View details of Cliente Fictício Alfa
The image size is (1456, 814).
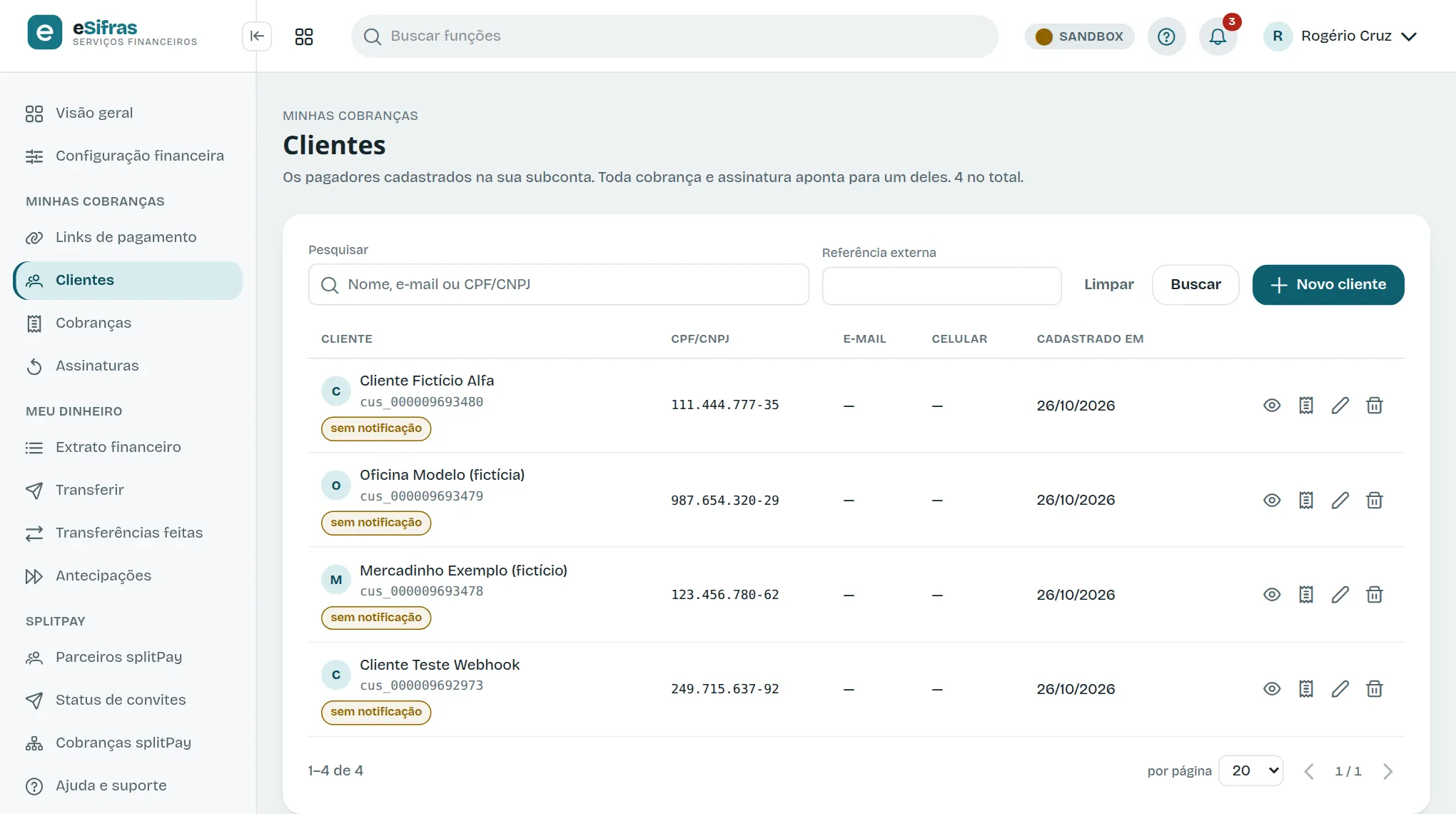(1272, 406)
